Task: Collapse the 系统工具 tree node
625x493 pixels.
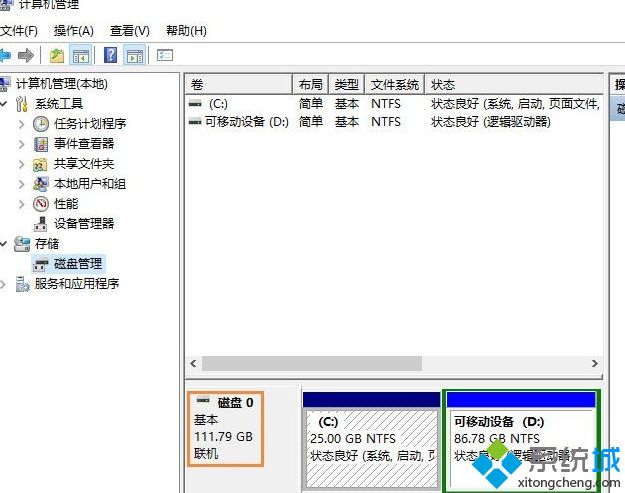Action: [x=4, y=104]
